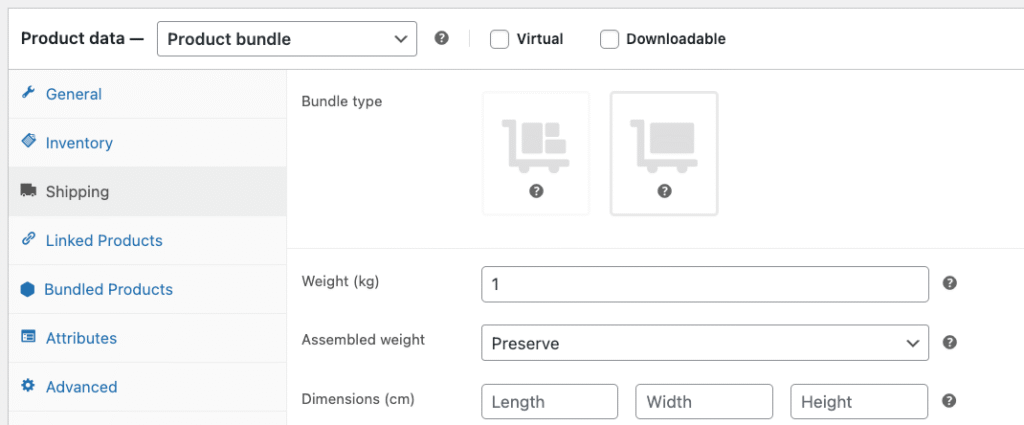Viewport: 1024px width, 425px height.
Task: Click the help icon beside Weight field
Action: pyautogui.click(x=950, y=283)
